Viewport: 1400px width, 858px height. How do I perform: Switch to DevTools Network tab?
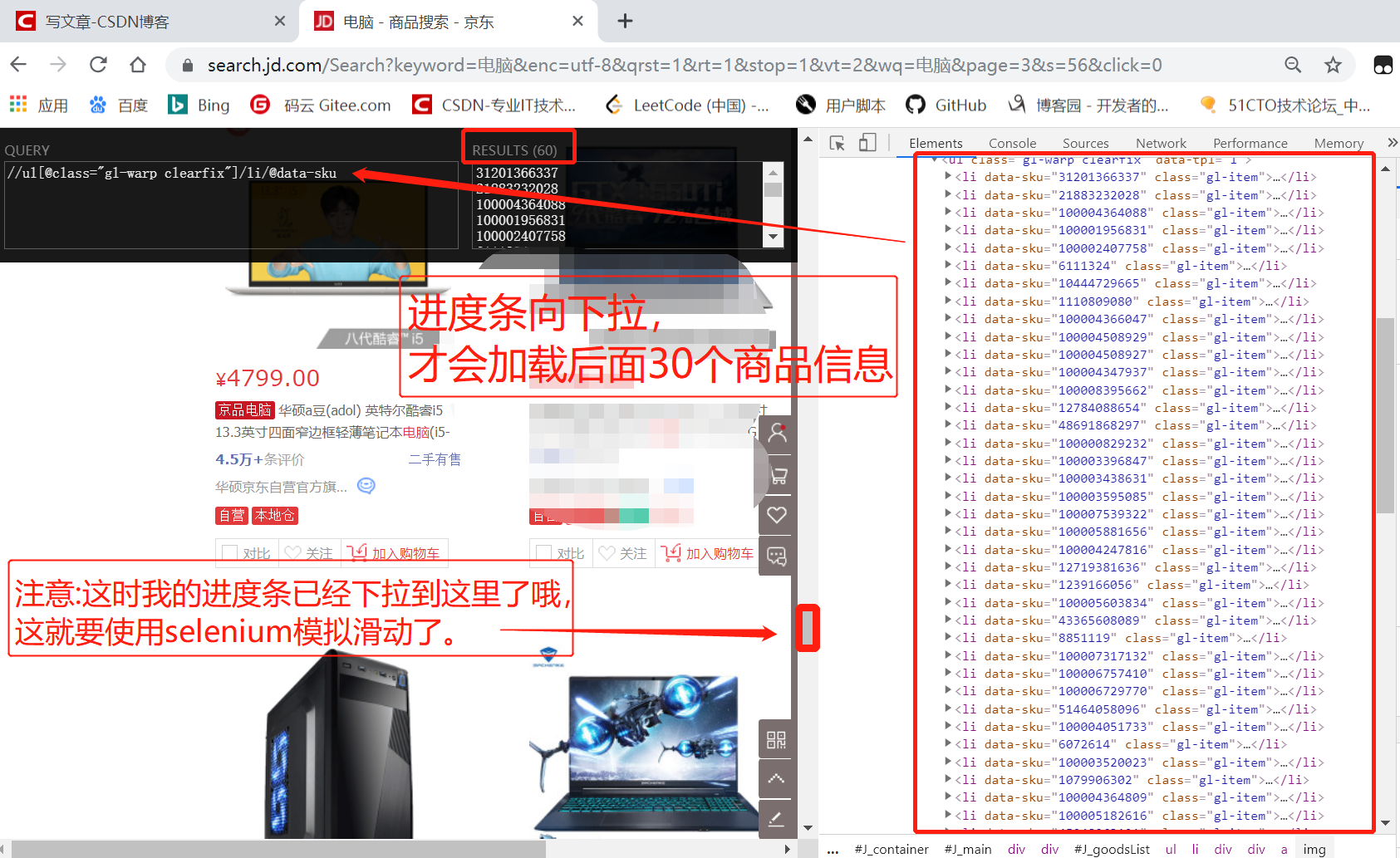[1161, 143]
